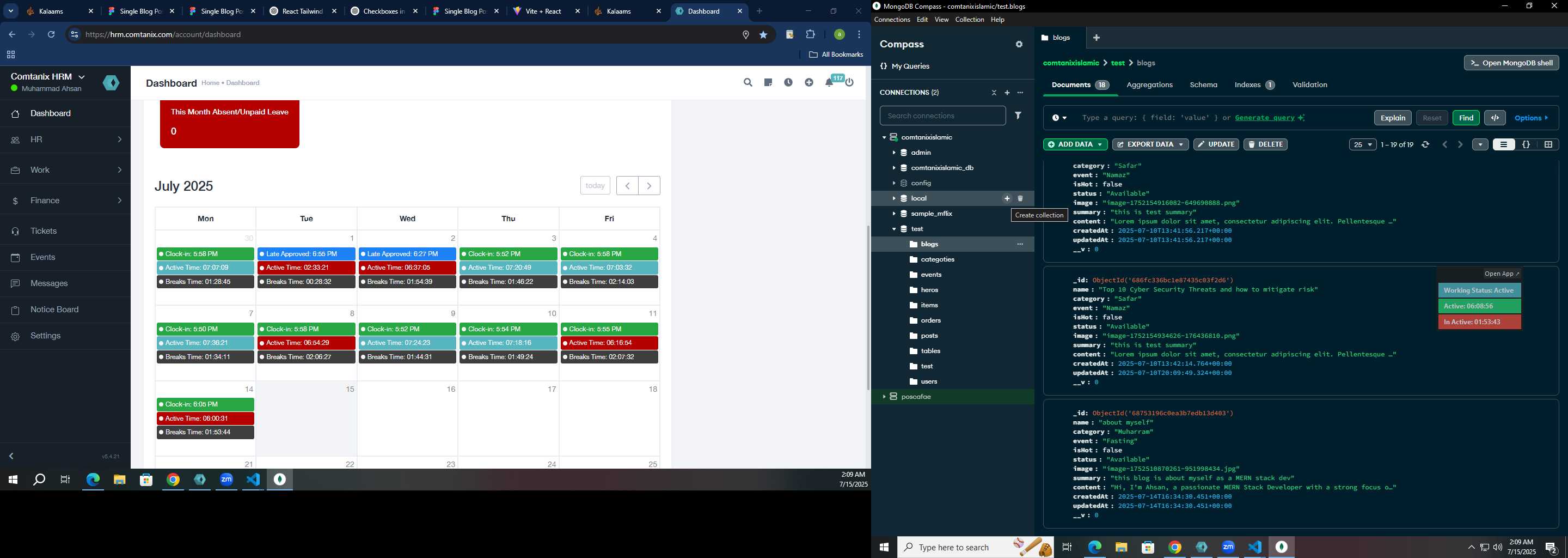Open new Compass tab with plus

1097,38
